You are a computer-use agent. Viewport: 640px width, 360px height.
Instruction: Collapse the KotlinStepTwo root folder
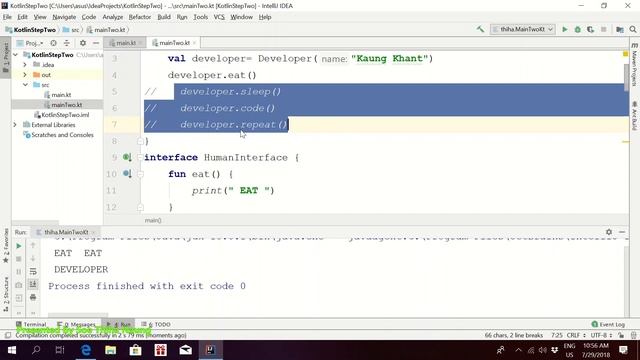point(16,55)
